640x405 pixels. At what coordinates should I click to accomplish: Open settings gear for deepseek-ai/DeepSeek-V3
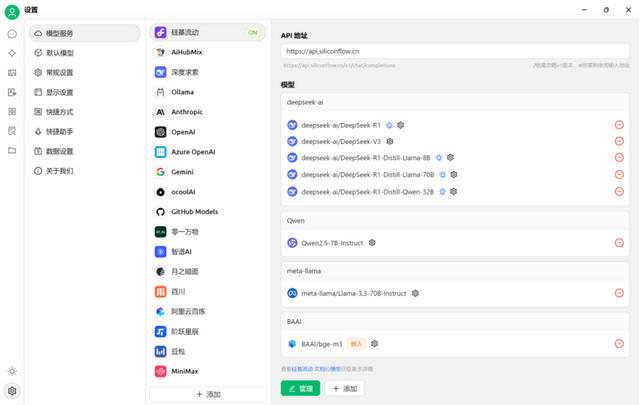[390, 141]
